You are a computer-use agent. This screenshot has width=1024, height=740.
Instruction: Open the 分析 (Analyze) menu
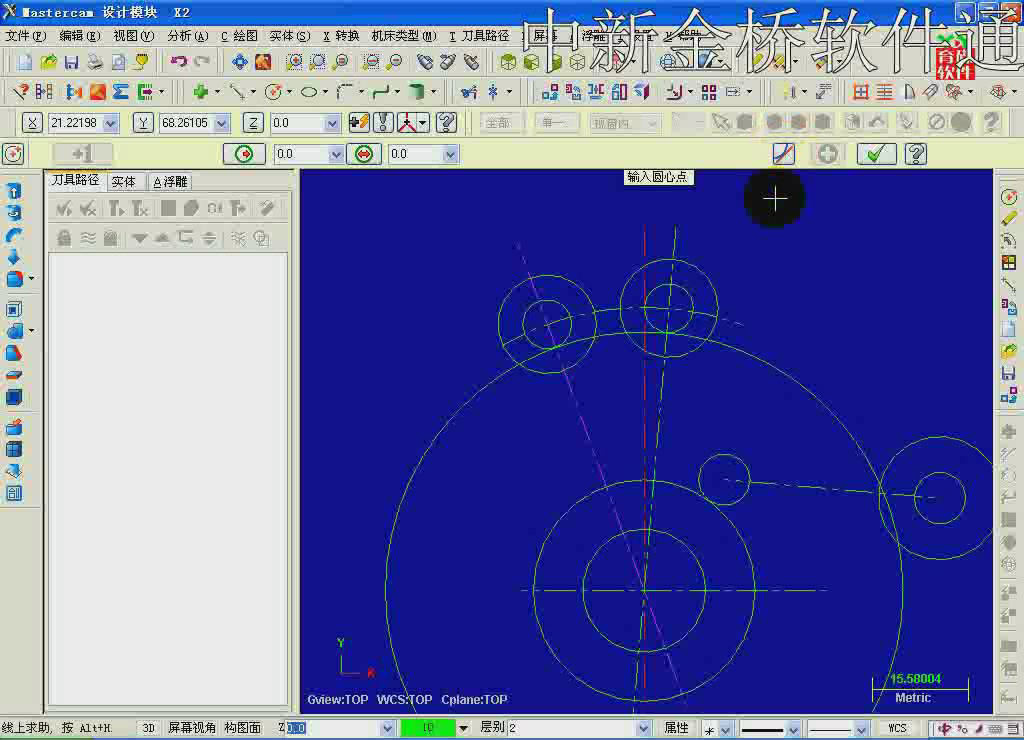(x=187, y=36)
